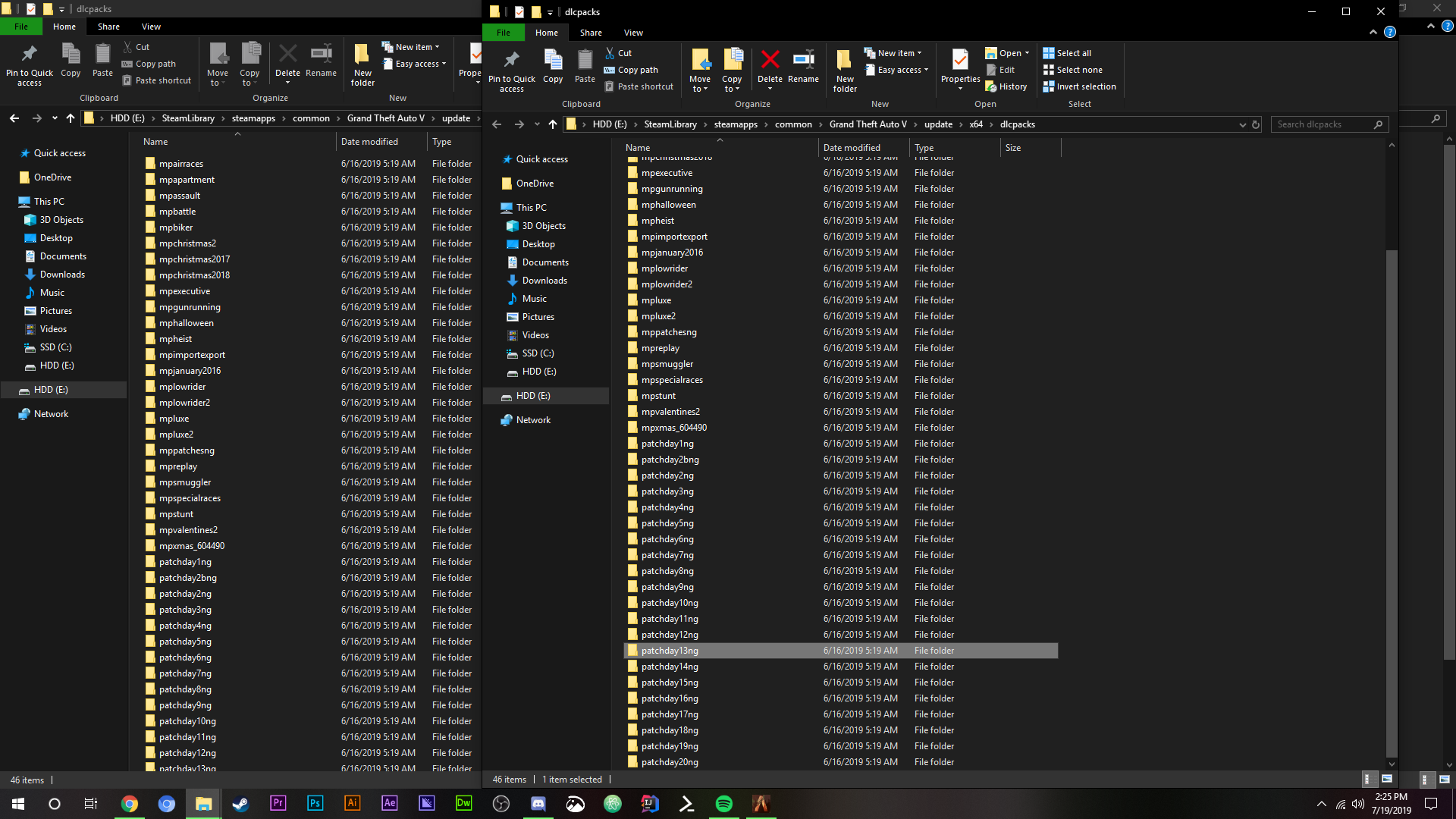
Task: Open the address bar history dropdown arrow
Action: click(1242, 124)
